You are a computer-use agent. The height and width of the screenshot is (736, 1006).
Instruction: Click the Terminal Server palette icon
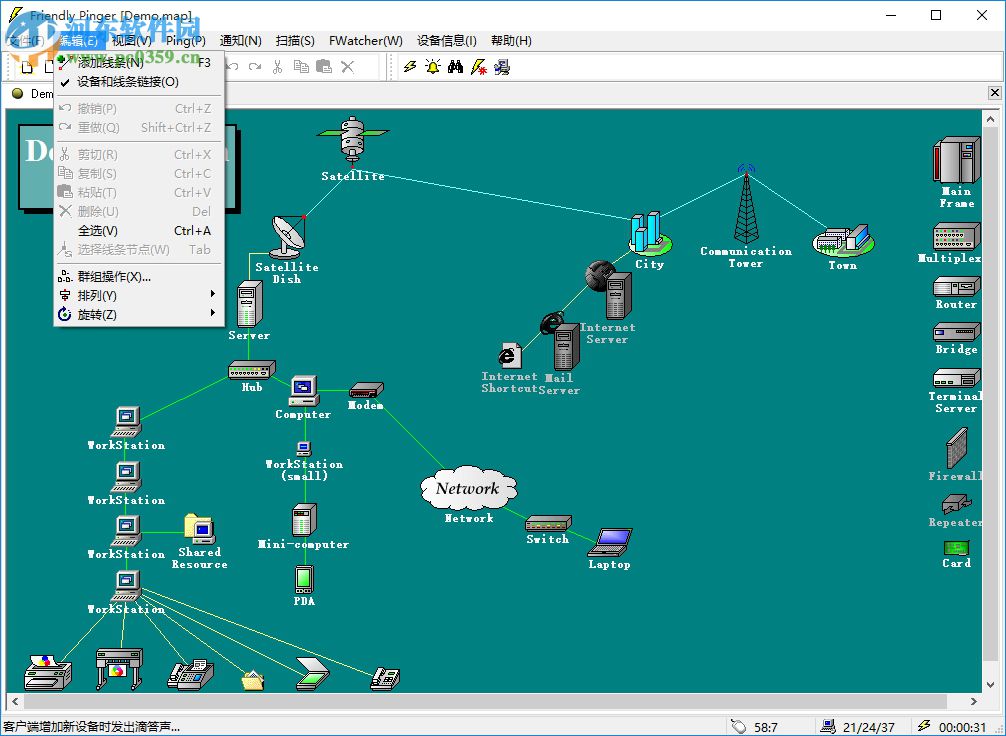pyautogui.click(x=956, y=378)
